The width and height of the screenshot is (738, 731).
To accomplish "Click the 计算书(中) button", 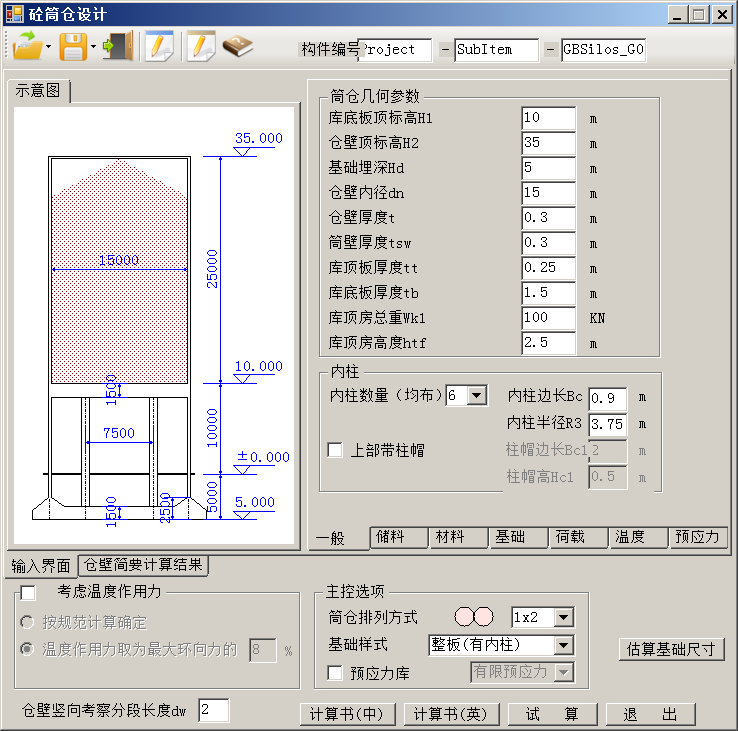I will click(x=347, y=714).
